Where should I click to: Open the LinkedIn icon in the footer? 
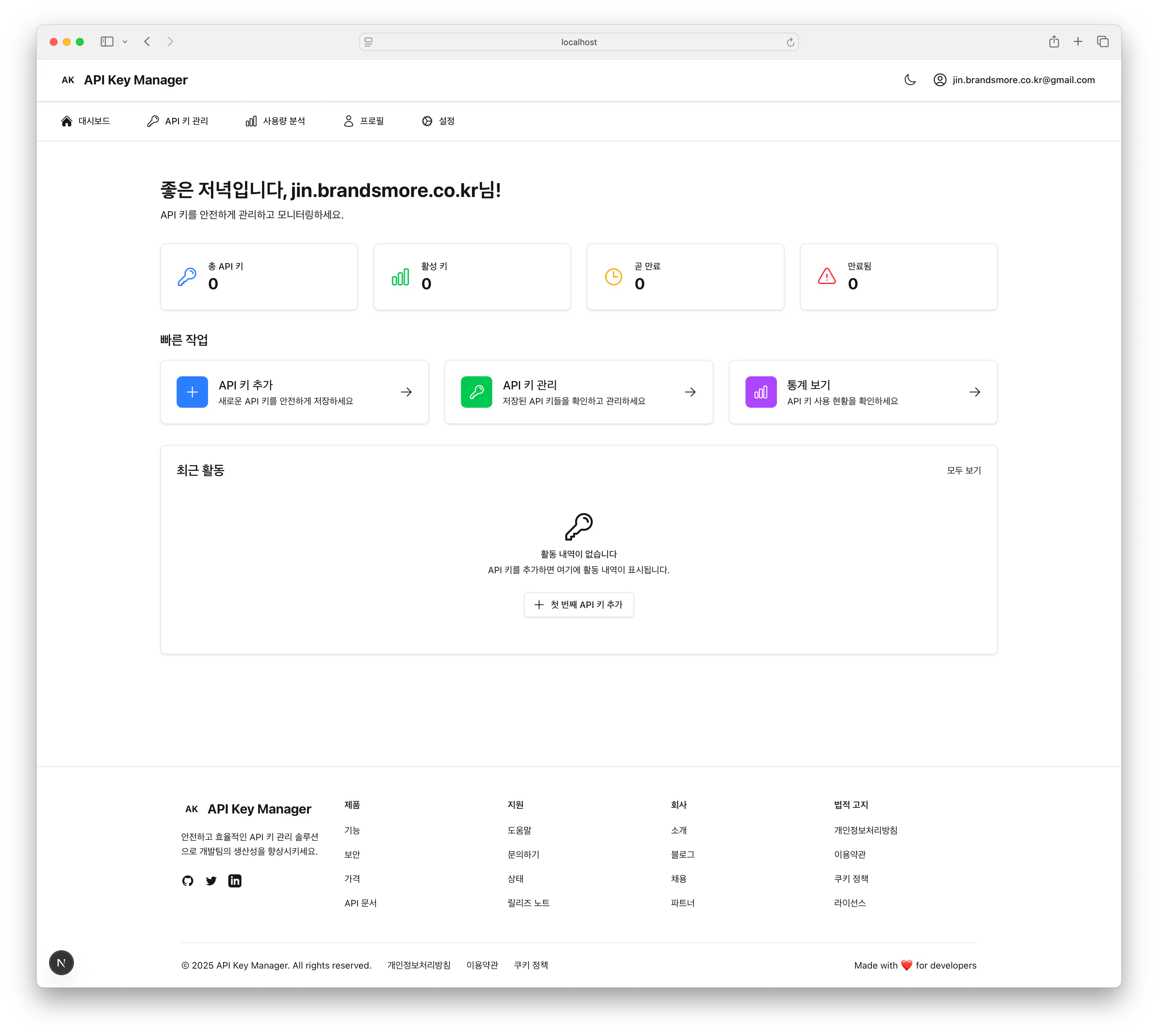[x=235, y=881]
